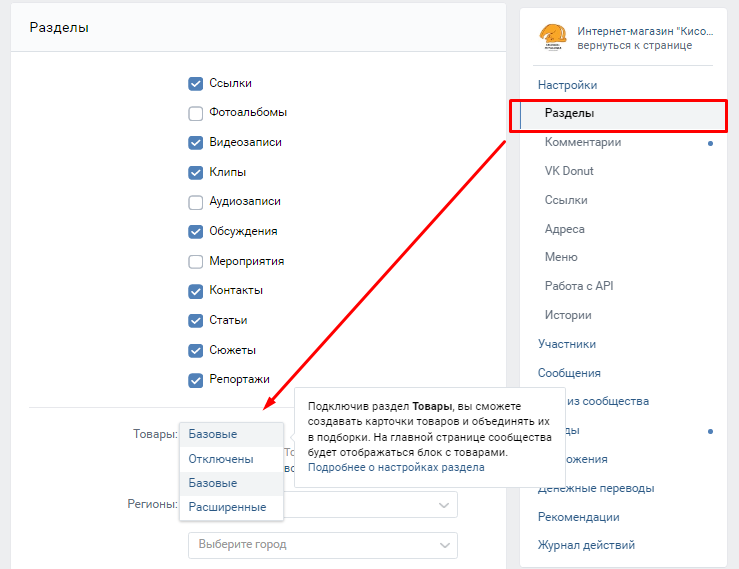Screen dimensions: 739x569
Task: Click the store logo avatar
Action: (x=555, y=38)
